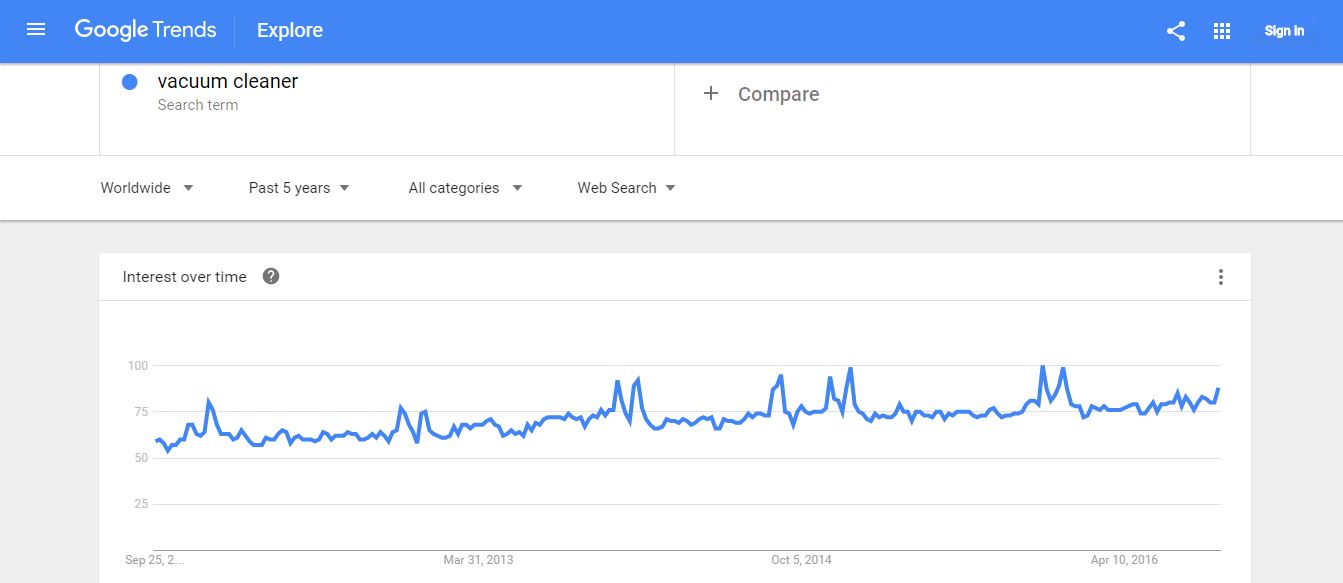This screenshot has height=583, width=1343.
Task: Click the Sign in button
Action: [1283, 31]
